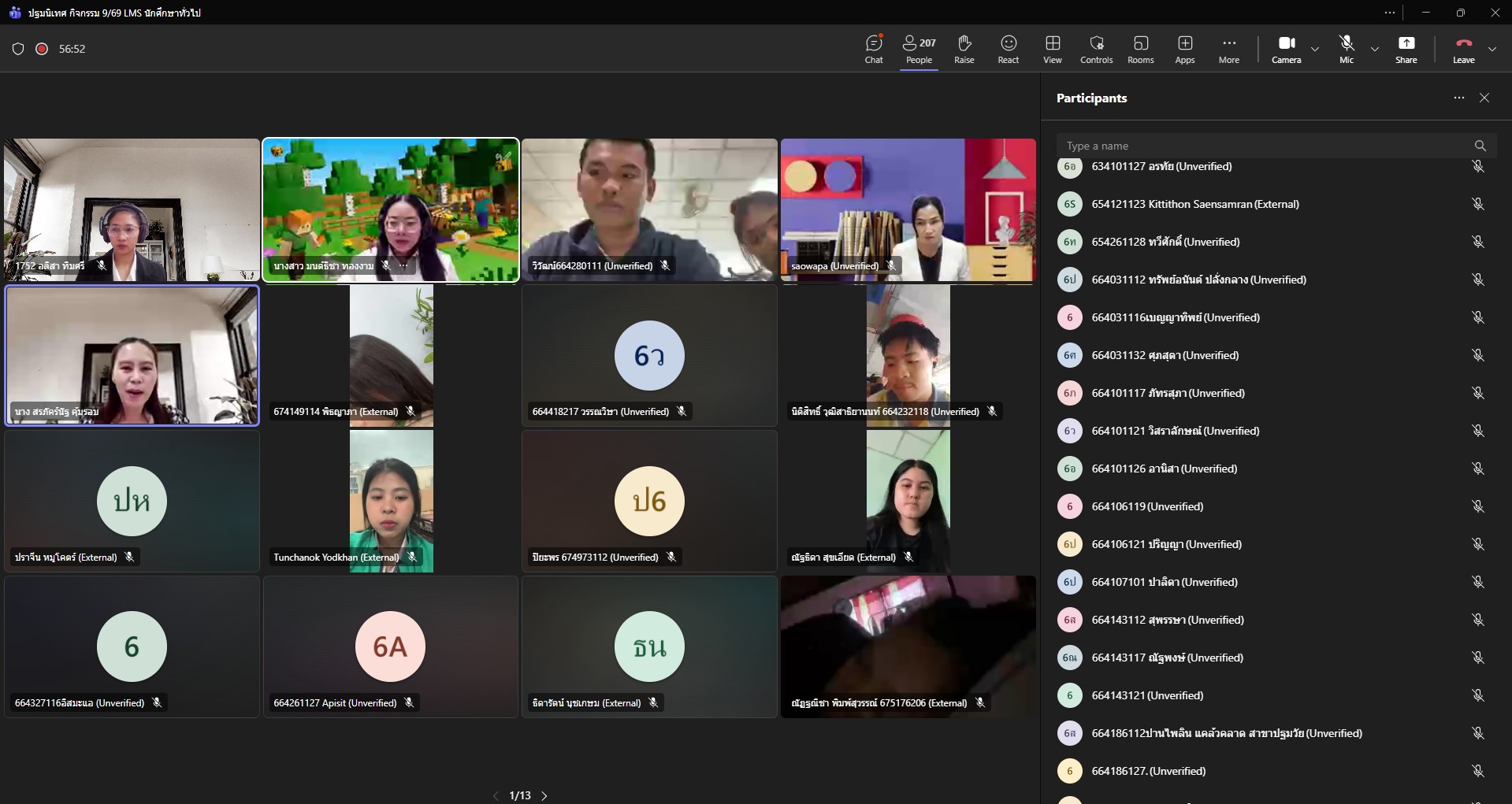The image size is (1512, 804).
Task: Open host Controls menu
Action: [x=1096, y=49]
